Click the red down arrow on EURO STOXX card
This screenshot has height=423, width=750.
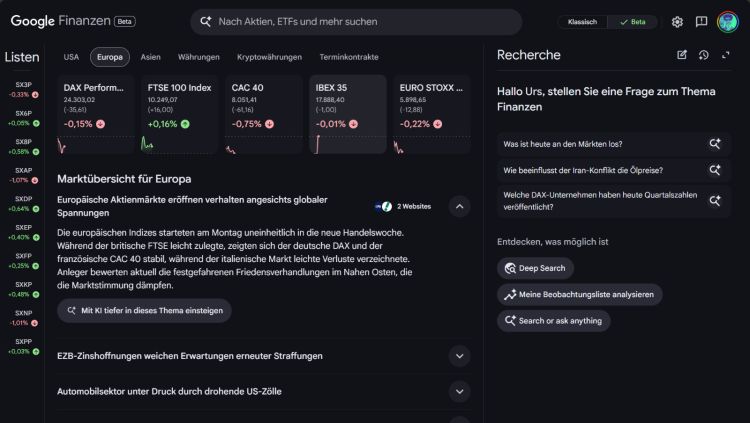coord(438,124)
